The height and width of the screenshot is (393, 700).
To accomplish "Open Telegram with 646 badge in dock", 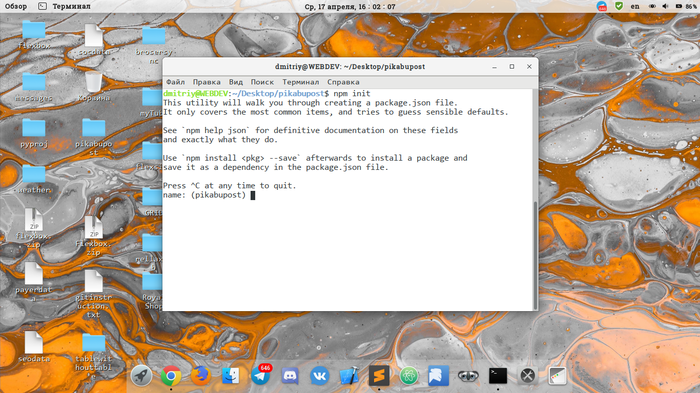I will click(x=261, y=375).
